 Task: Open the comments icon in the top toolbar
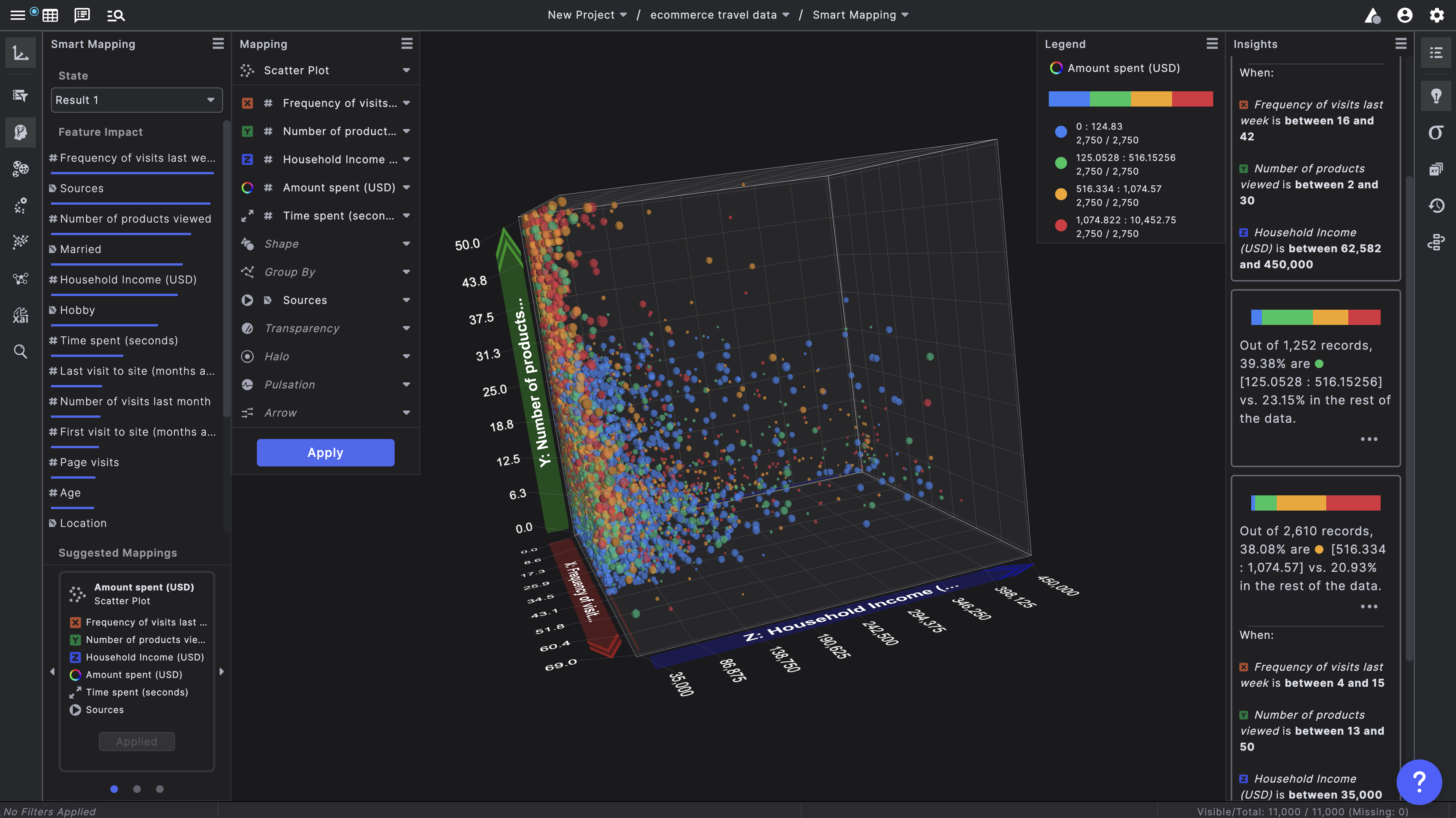click(x=82, y=15)
